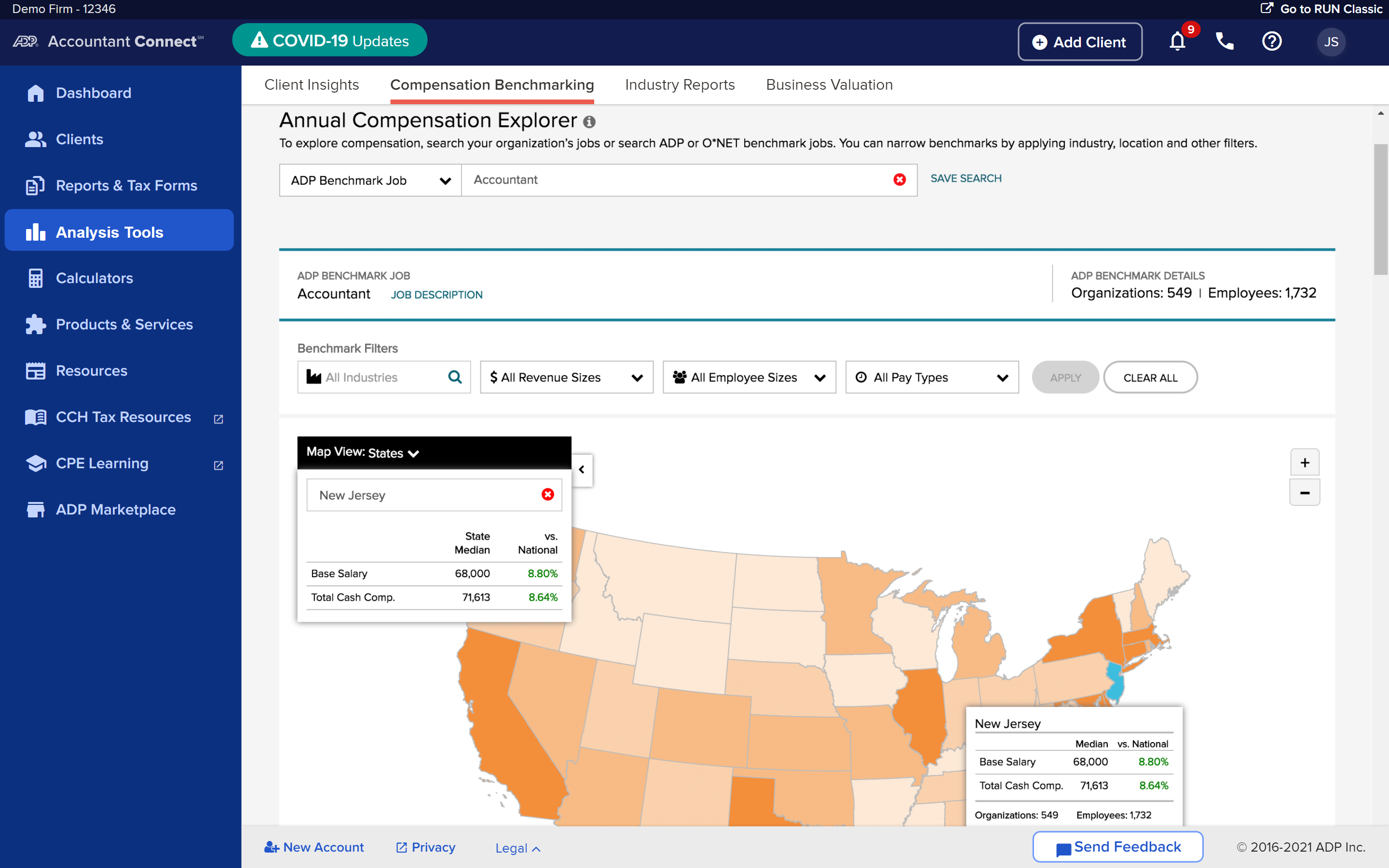This screenshot has height=868, width=1389.
Task: Click the Go to RUN Classic external icon
Action: 1267,8
